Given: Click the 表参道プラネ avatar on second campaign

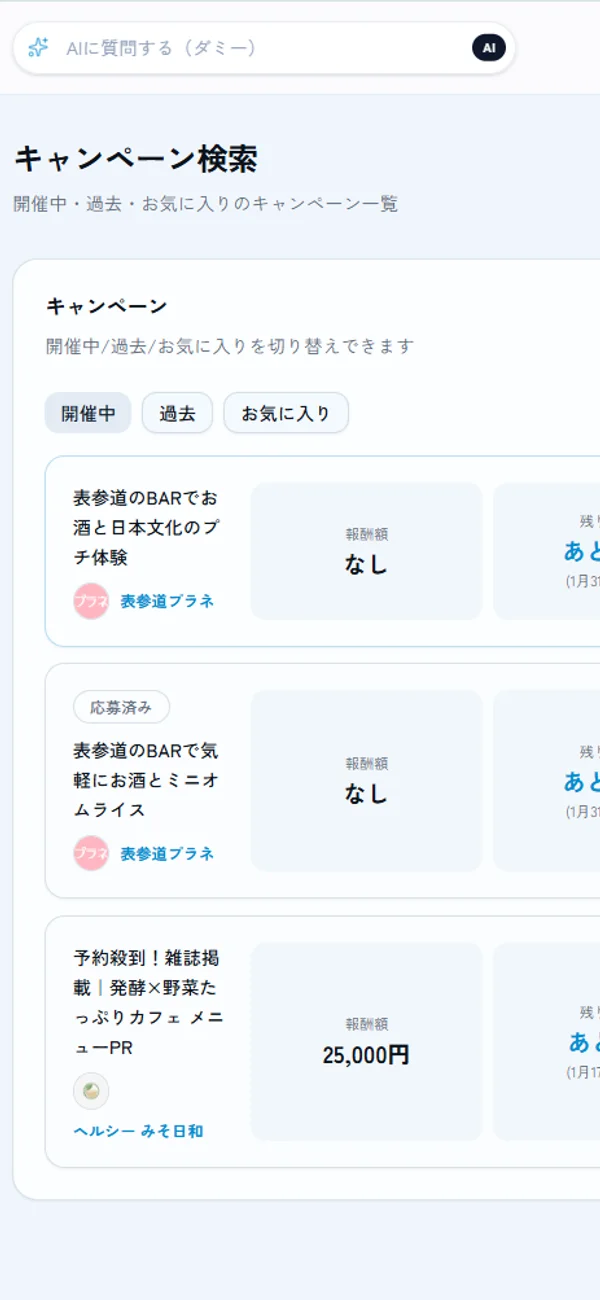Looking at the screenshot, I should [x=89, y=853].
